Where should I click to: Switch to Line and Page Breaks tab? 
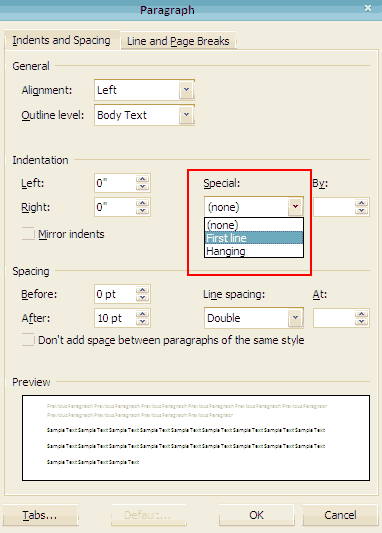coord(178,41)
